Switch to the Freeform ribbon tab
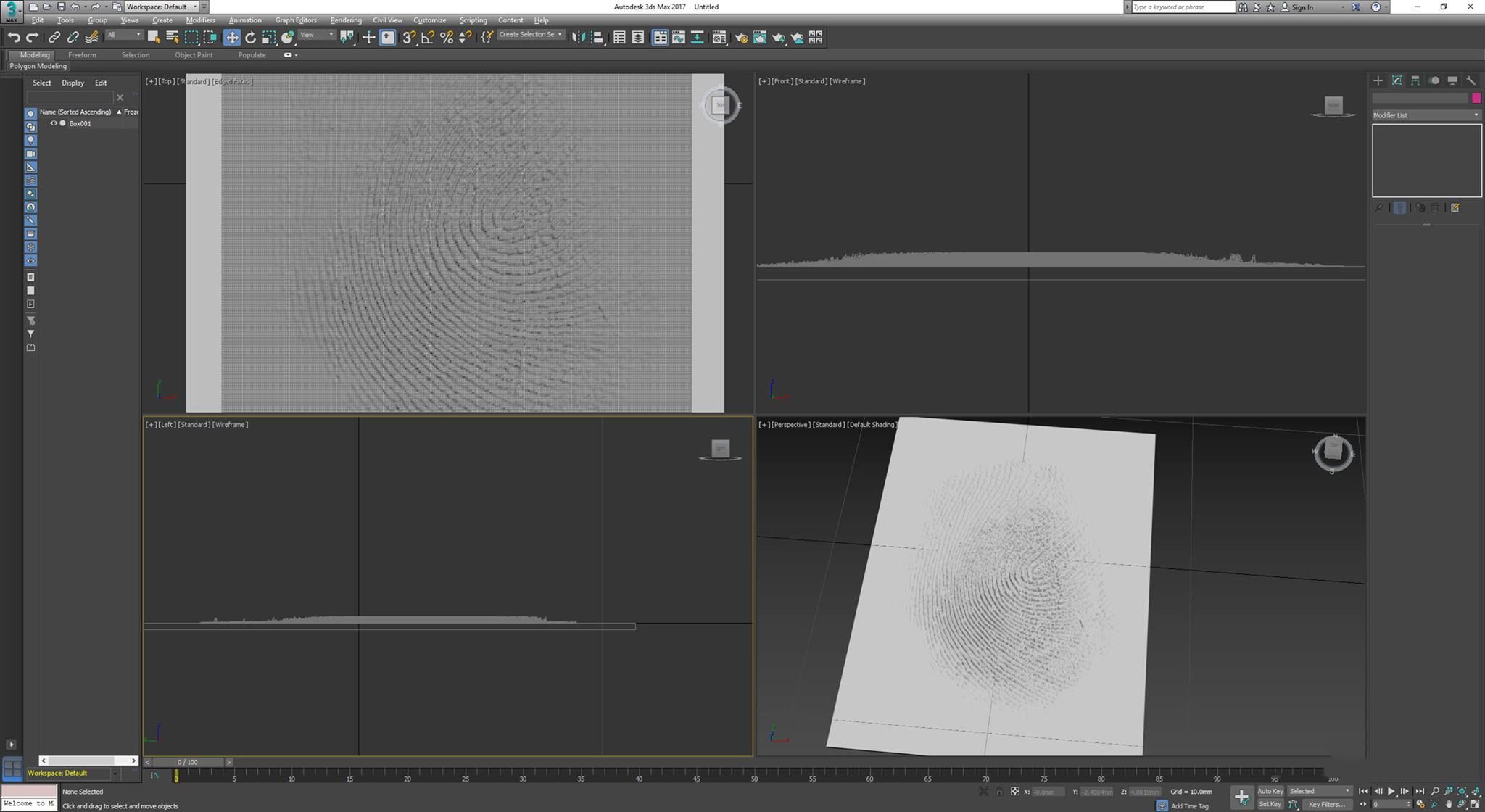 pos(82,55)
